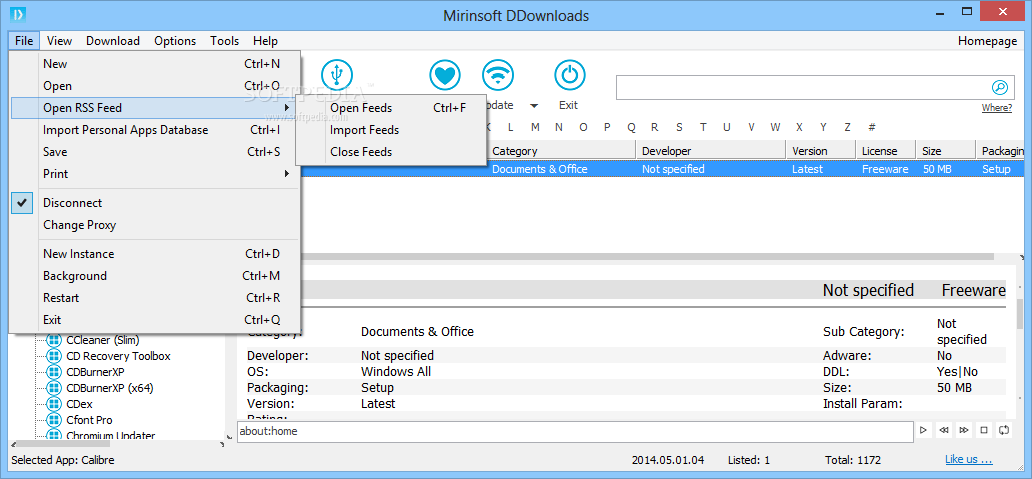
Task: Click the Where? link under search
Action: click(997, 108)
